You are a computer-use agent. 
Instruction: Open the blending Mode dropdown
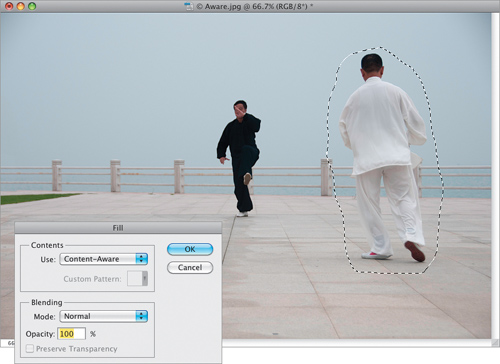(103, 316)
